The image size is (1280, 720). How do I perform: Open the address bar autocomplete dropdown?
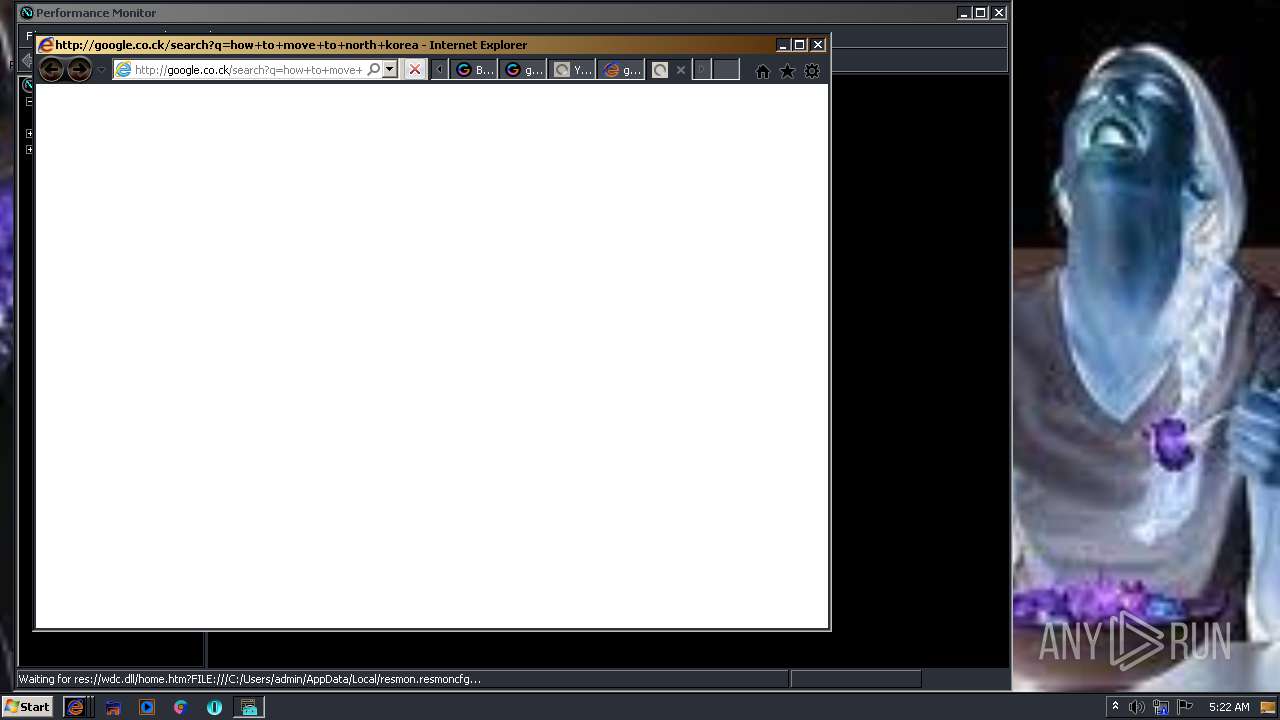pos(390,70)
